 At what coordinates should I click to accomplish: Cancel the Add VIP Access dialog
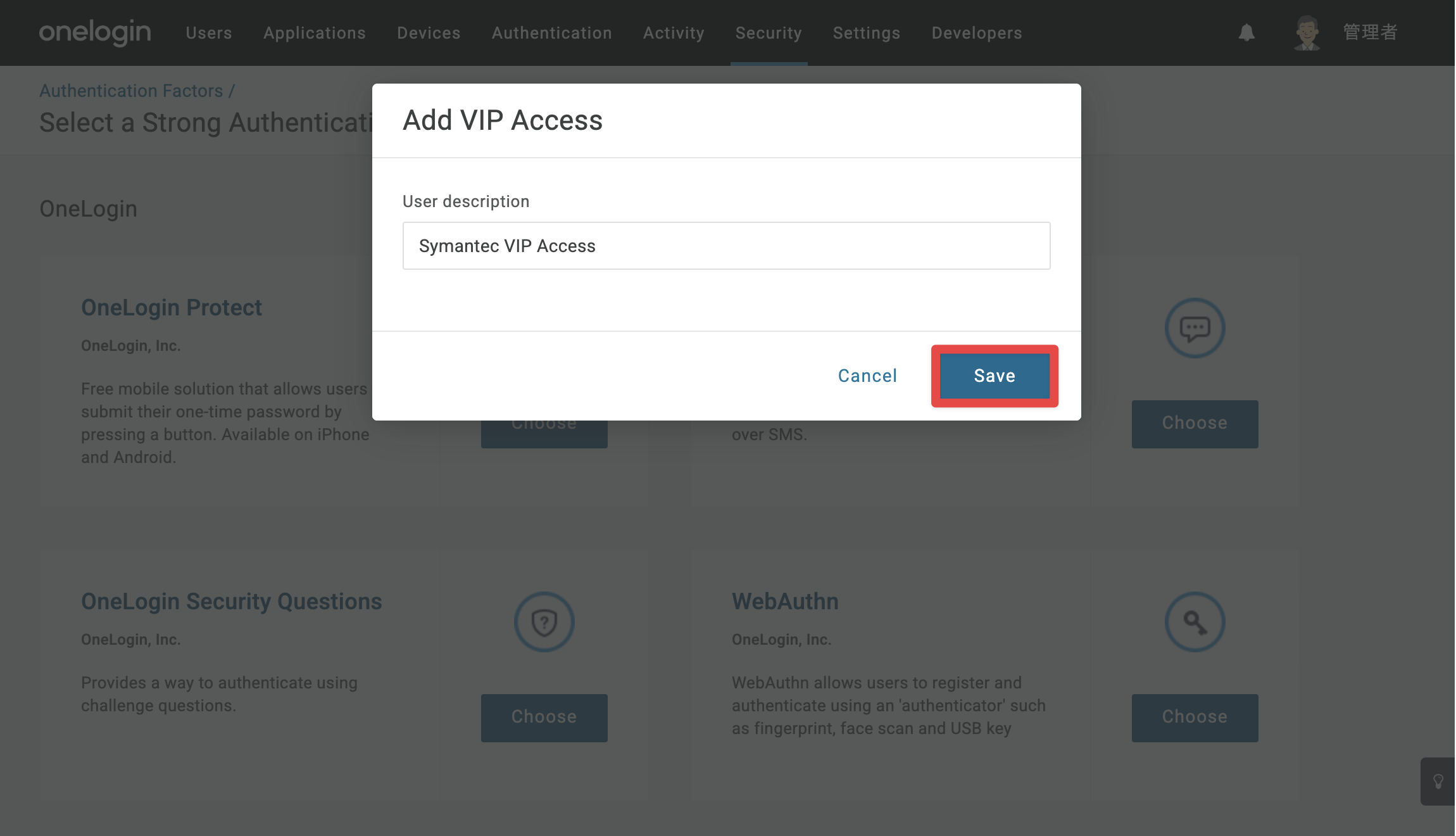point(867,376)
